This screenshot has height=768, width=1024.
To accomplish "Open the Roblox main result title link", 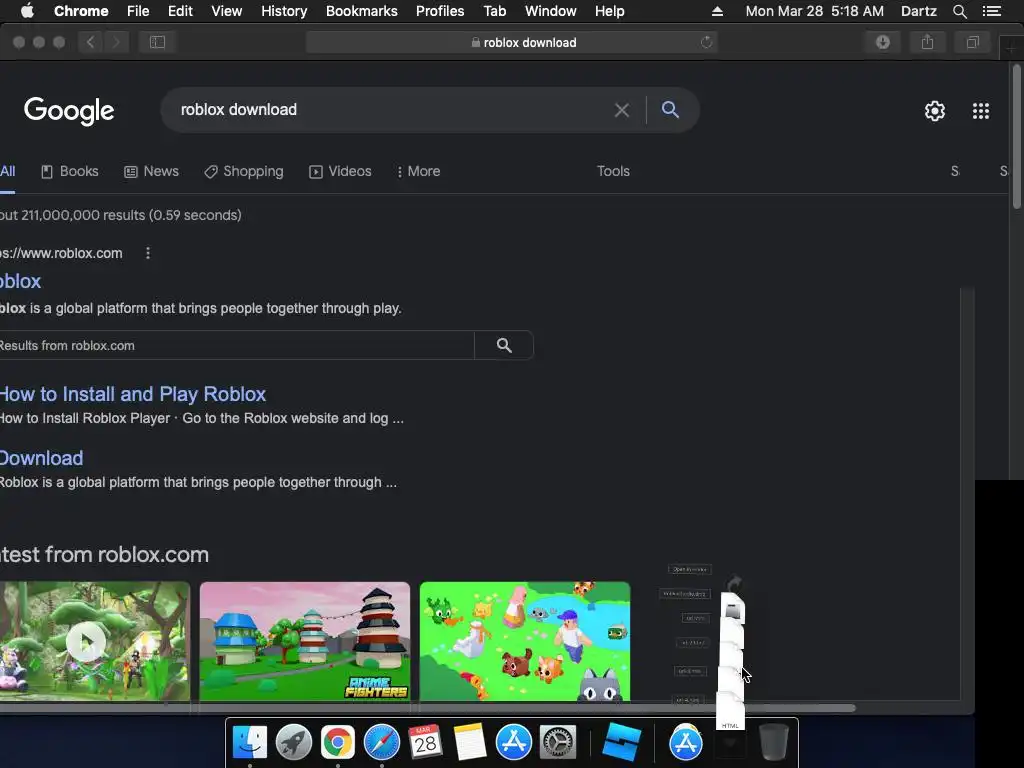I will click(x=20, y=281).
